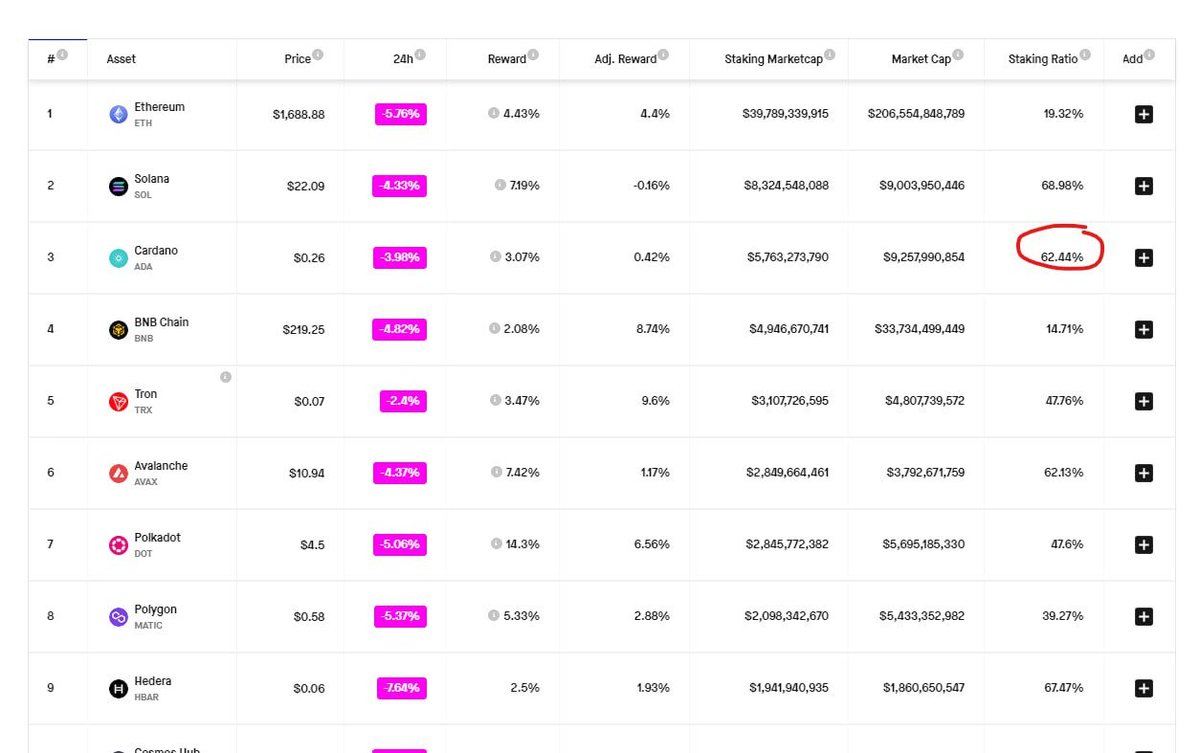Screen dimensions: 1200x753
Task: Open info icon beside Polkadot reward 14.3%
Action: coord(496,544)
